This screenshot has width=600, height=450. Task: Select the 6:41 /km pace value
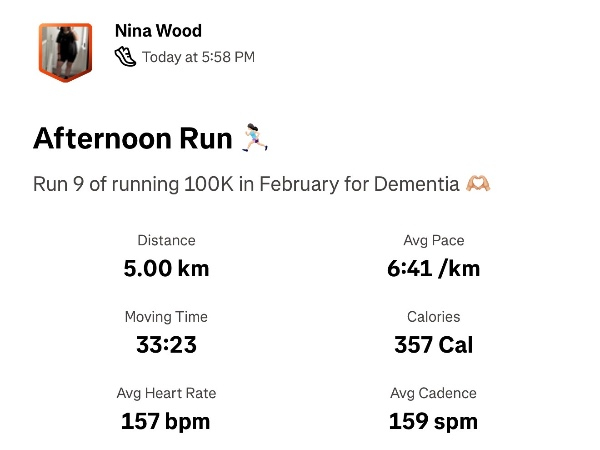tap(433, 268)
